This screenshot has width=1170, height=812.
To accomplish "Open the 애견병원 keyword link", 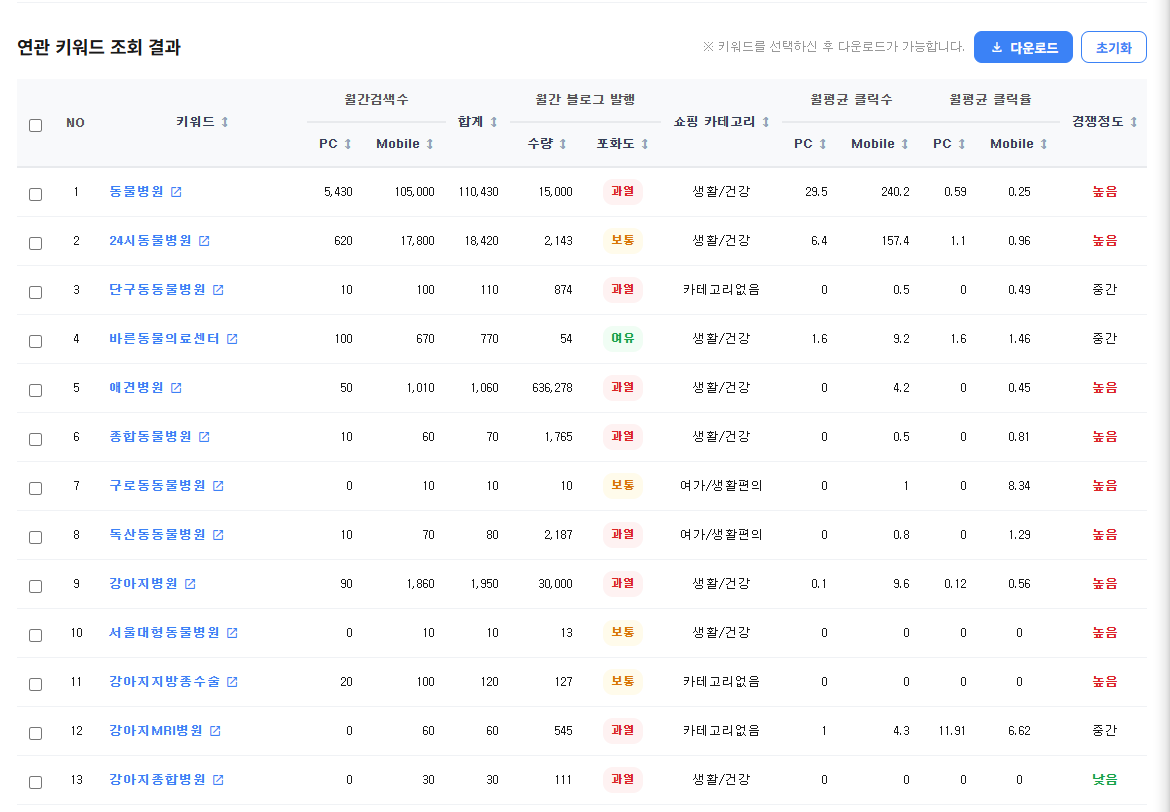I will [137, 388].
